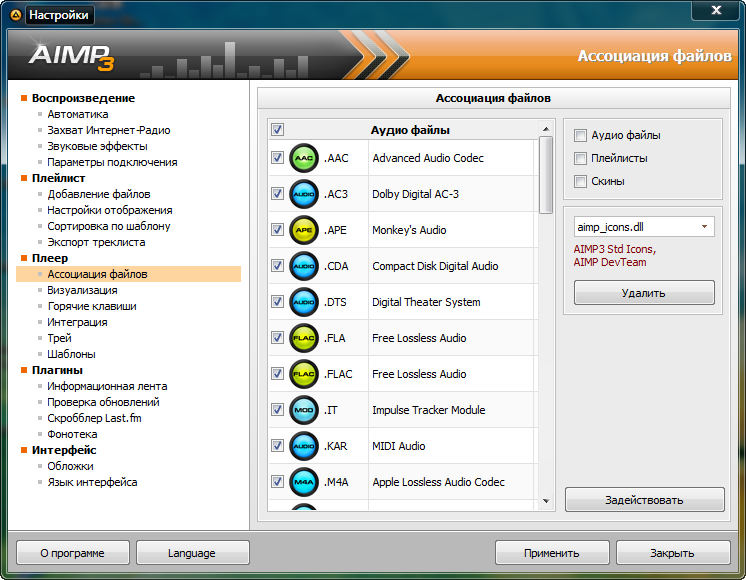Click the APE Monkey's Audio icon

click(304, 230)
